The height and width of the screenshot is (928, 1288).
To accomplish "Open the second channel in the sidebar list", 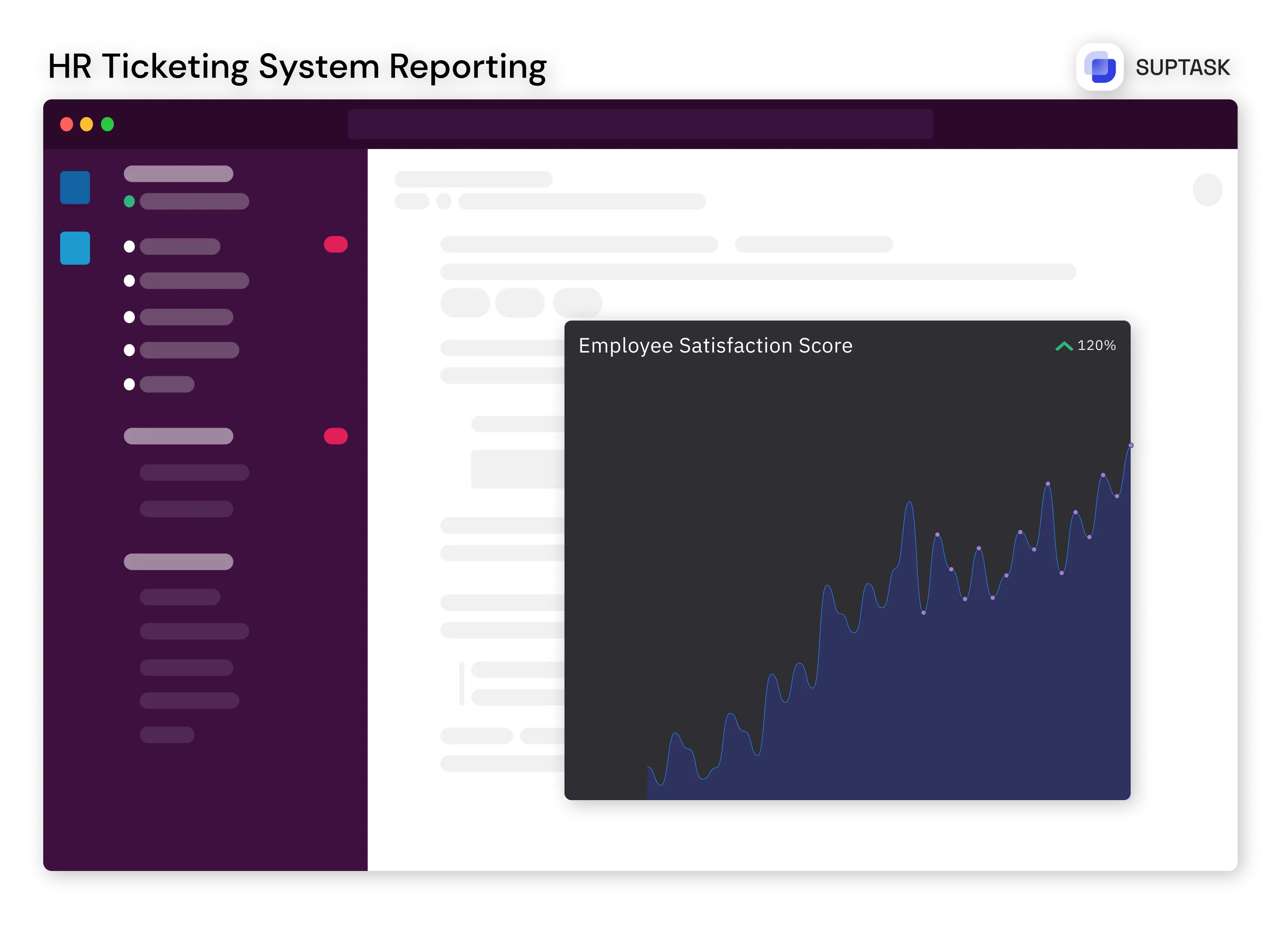I will pos(193,280).
